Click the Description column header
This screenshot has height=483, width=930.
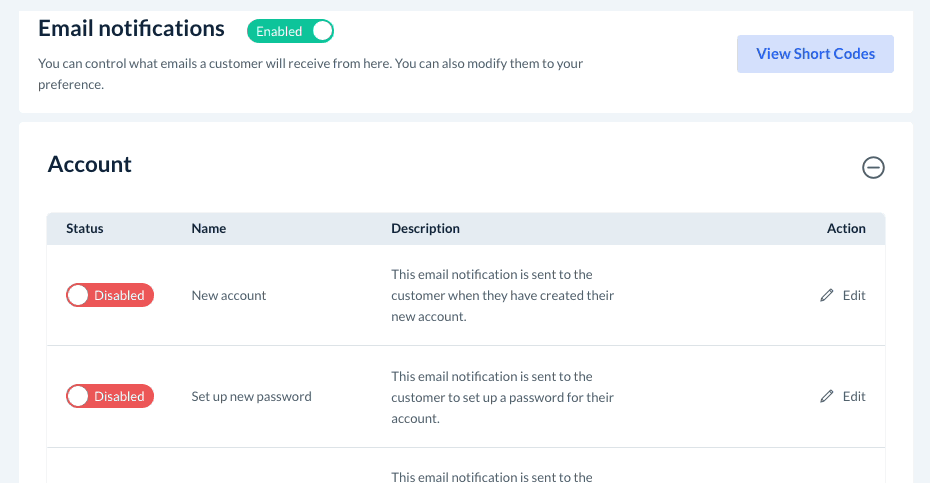coord(425,229)
